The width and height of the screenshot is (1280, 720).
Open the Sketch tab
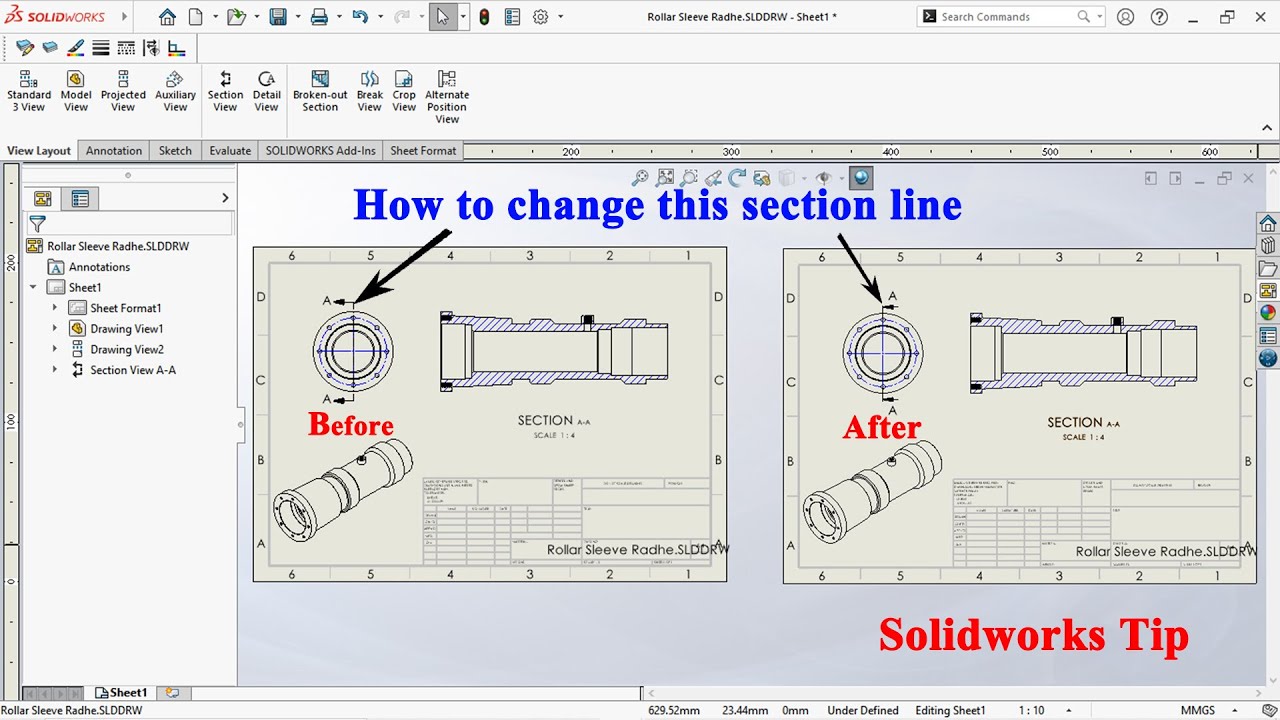[175, 151]
